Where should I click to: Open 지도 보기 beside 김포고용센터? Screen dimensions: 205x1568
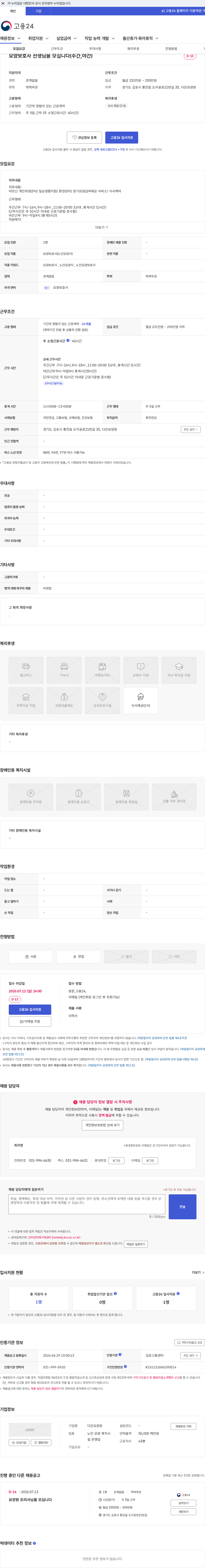point(190,1356)
